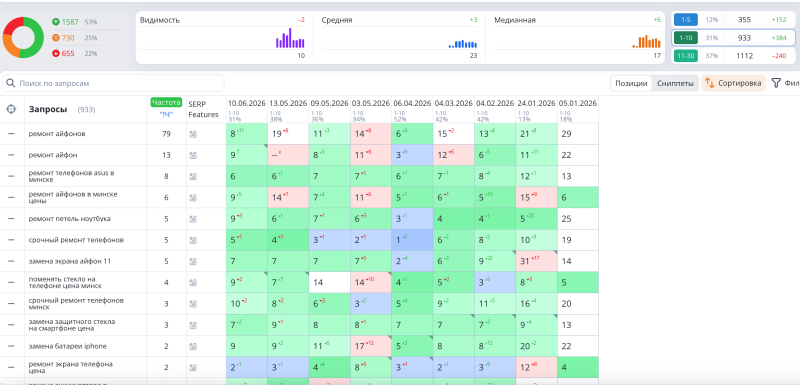Click query text ремонт айфонов

[x=57, y=134]
